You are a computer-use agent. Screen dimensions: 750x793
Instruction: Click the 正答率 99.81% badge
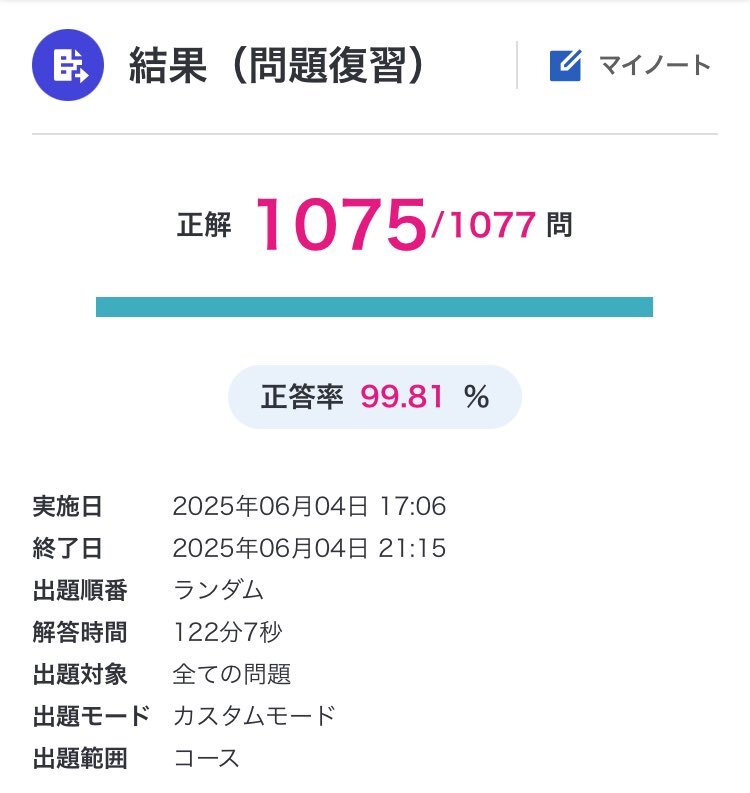coord(375,397)
